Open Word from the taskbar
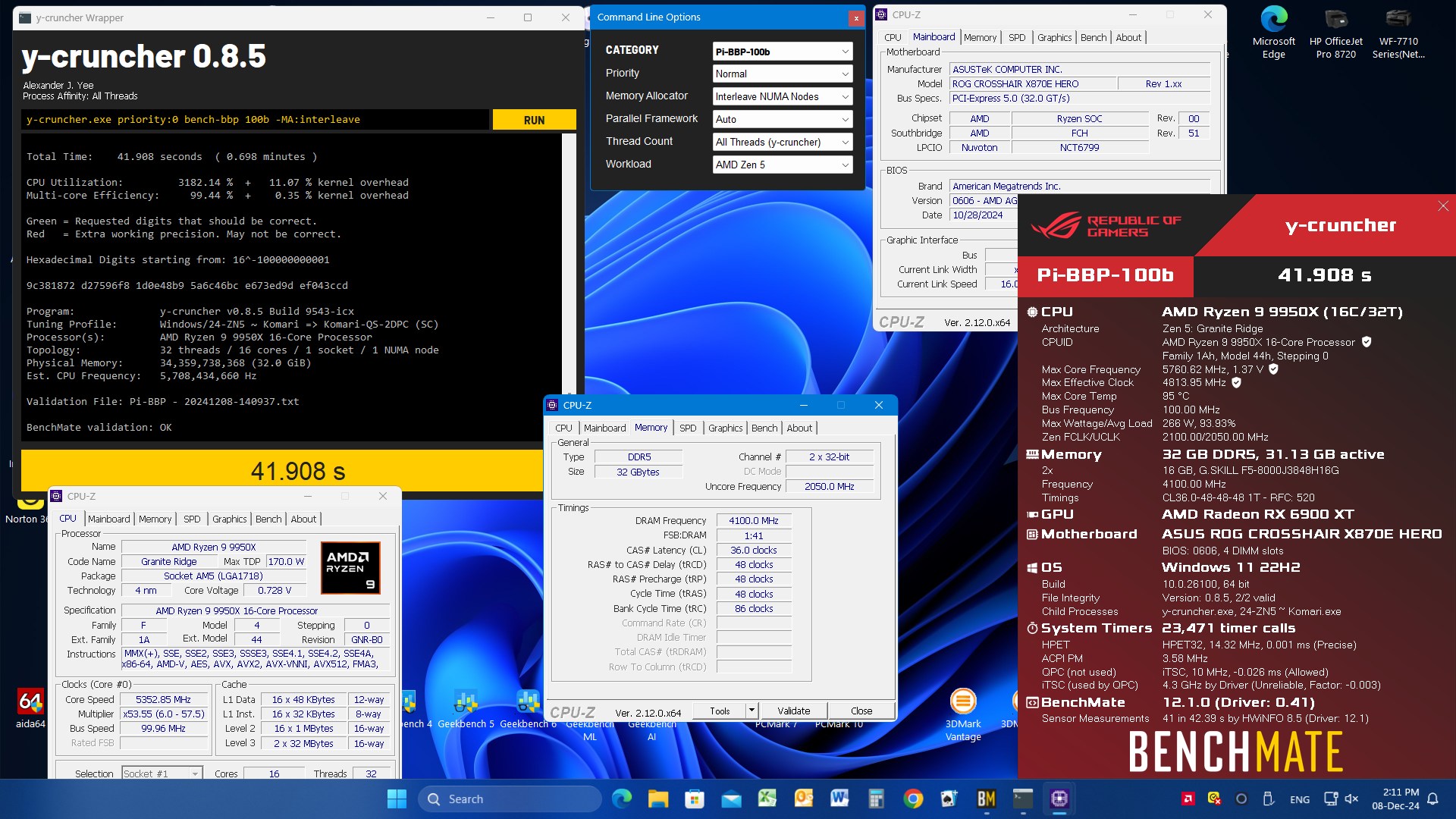1456x819 pixels. coord(839,799)
